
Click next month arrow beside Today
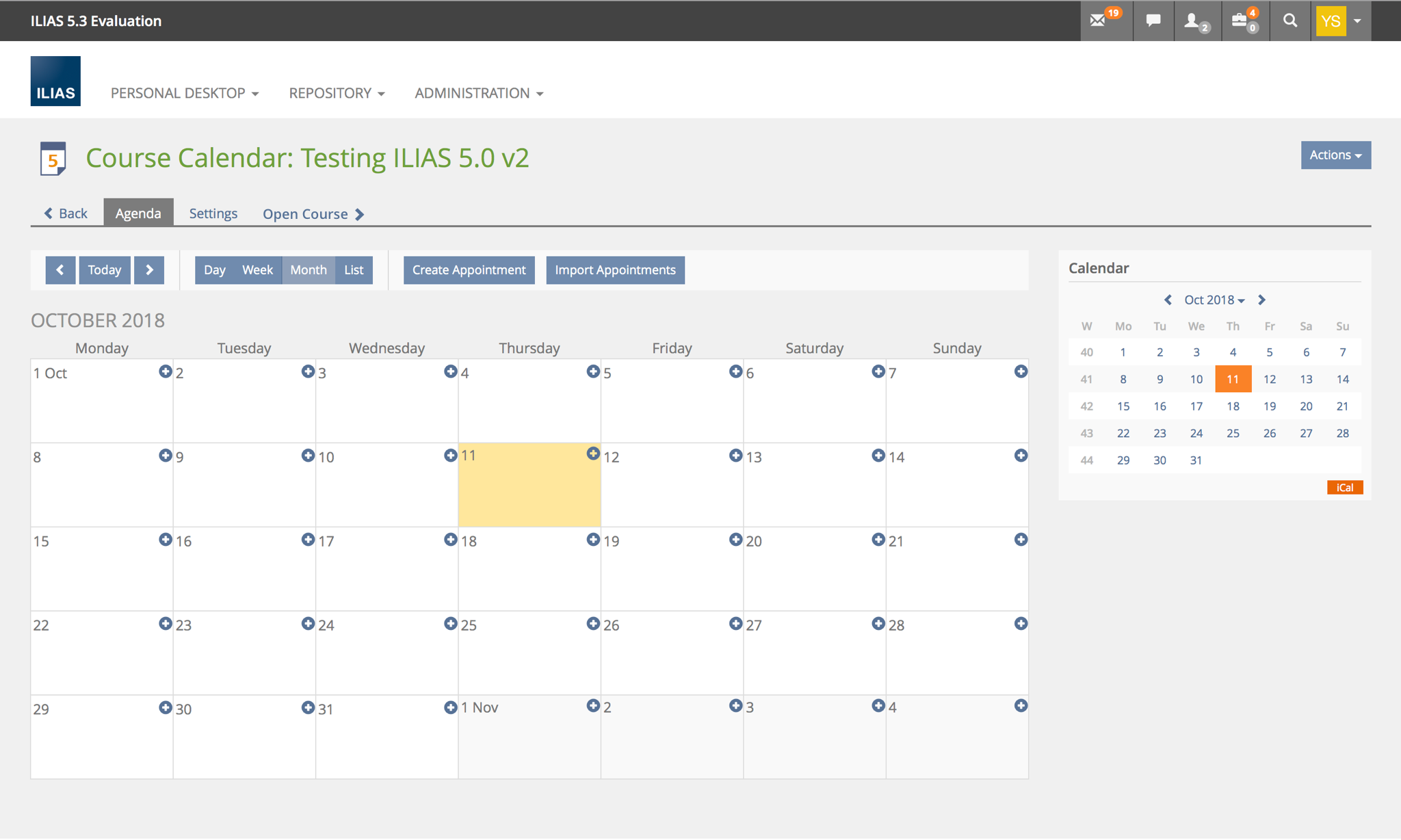click(149, 270)
